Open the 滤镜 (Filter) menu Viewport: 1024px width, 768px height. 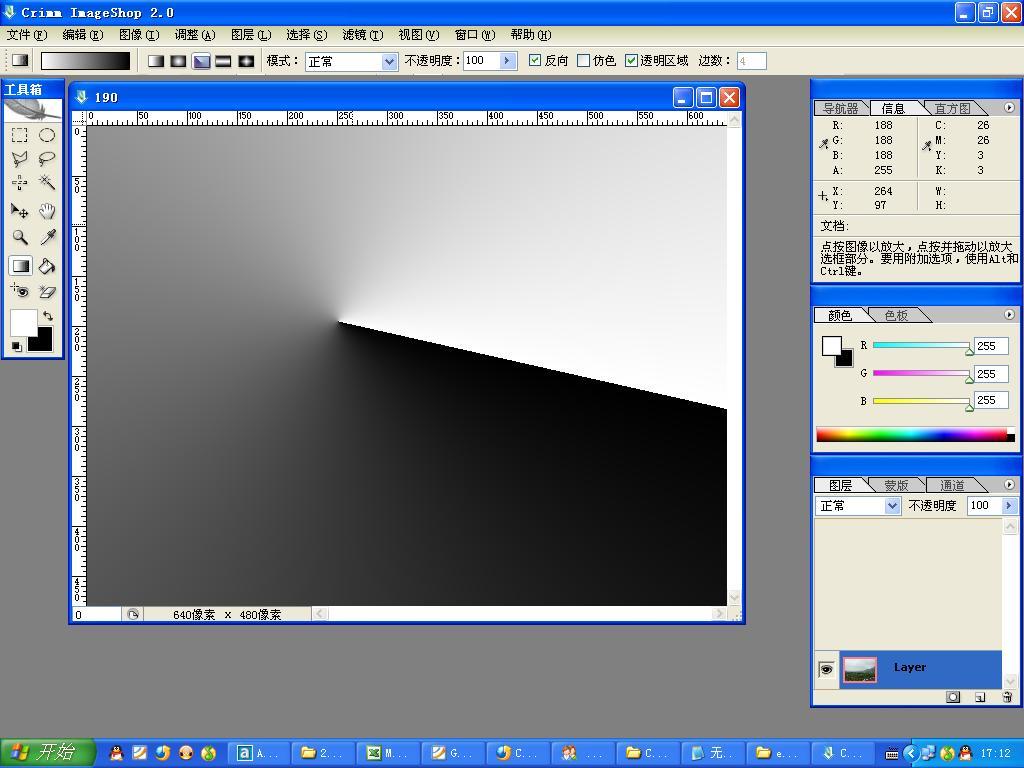361,35
